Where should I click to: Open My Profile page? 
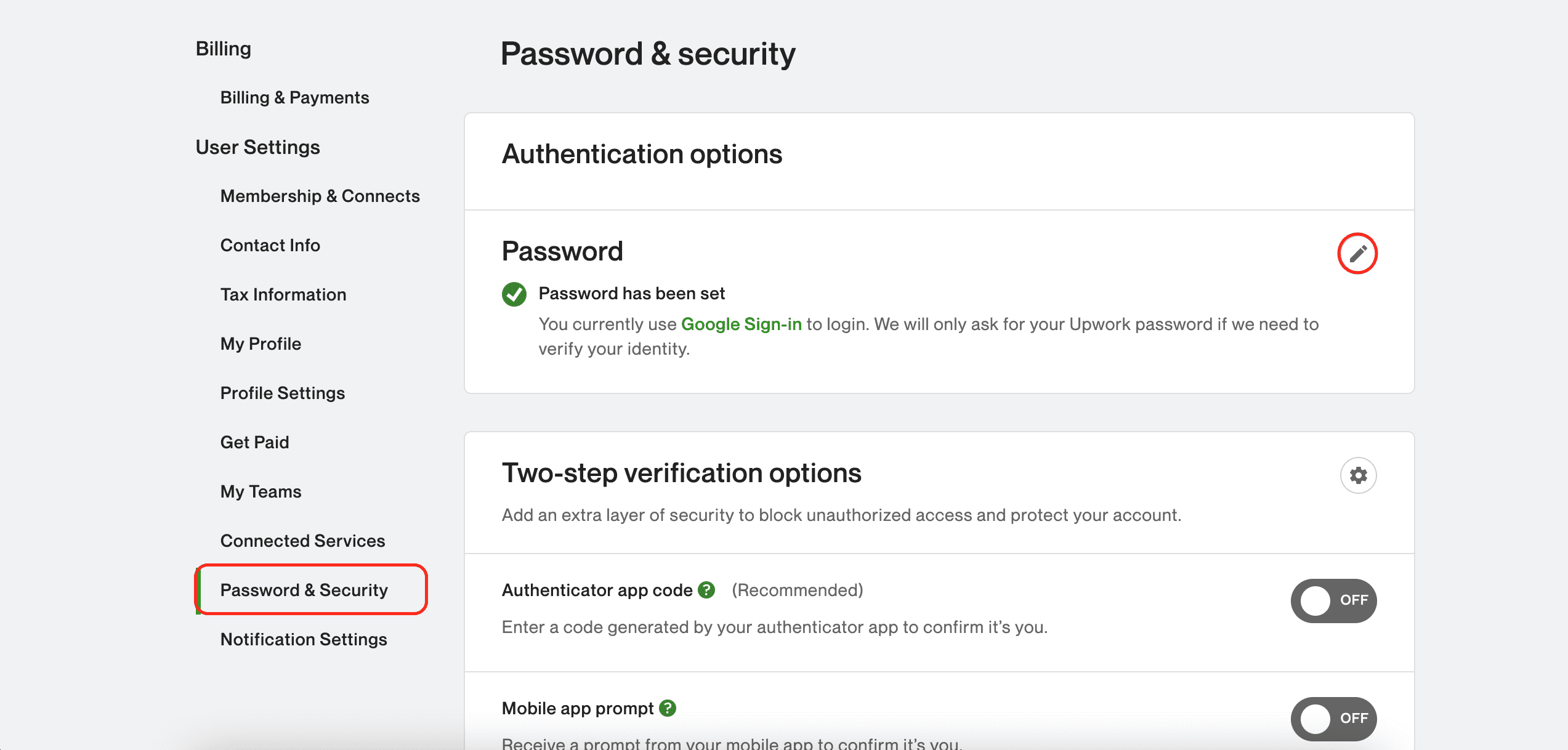(261, 344)
